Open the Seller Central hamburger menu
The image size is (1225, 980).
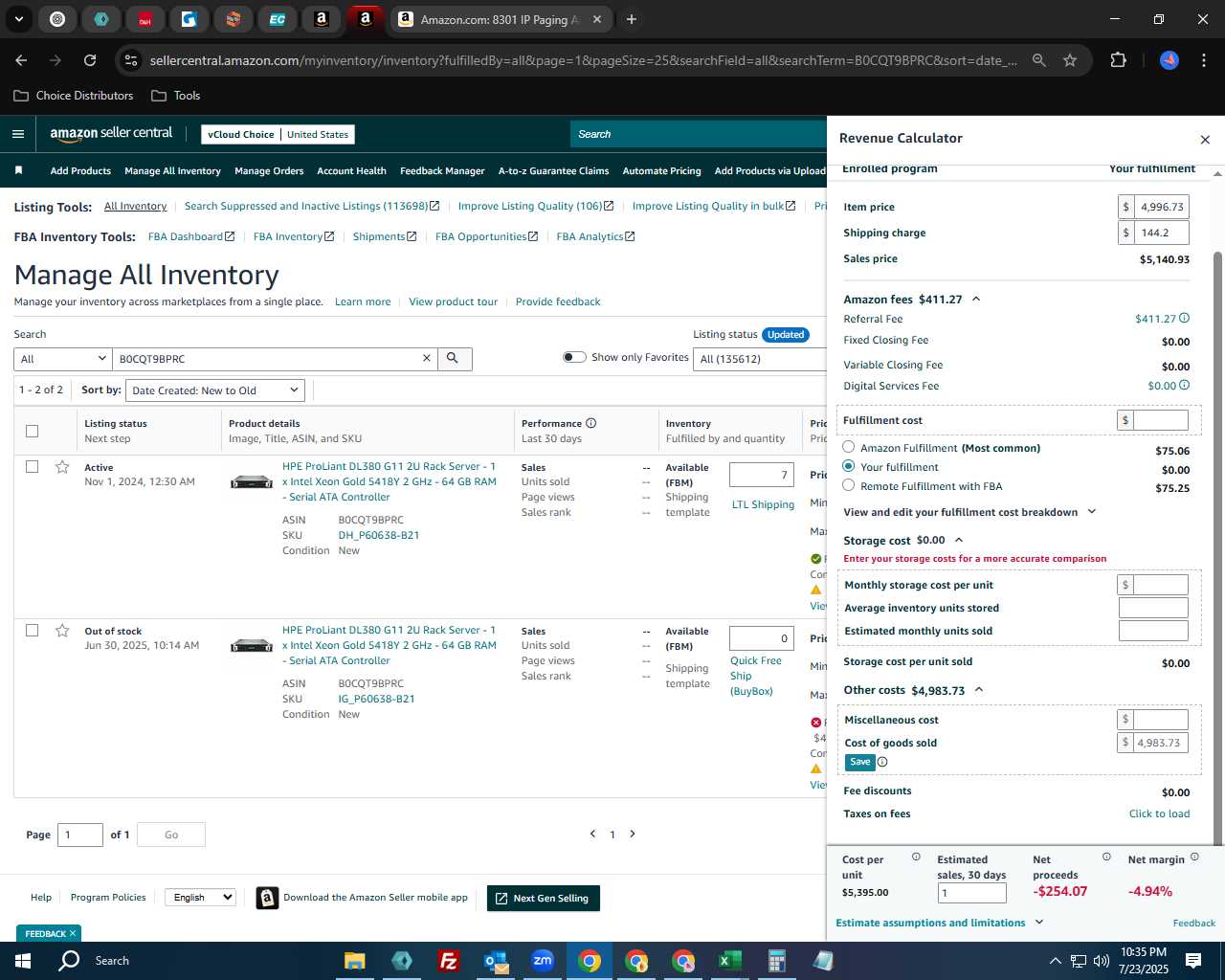(18, 134)
